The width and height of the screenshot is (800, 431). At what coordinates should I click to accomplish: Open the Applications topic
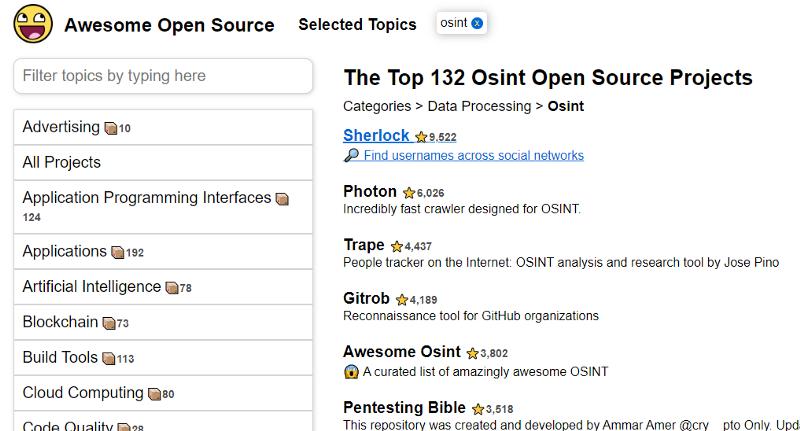pos(163,251)
